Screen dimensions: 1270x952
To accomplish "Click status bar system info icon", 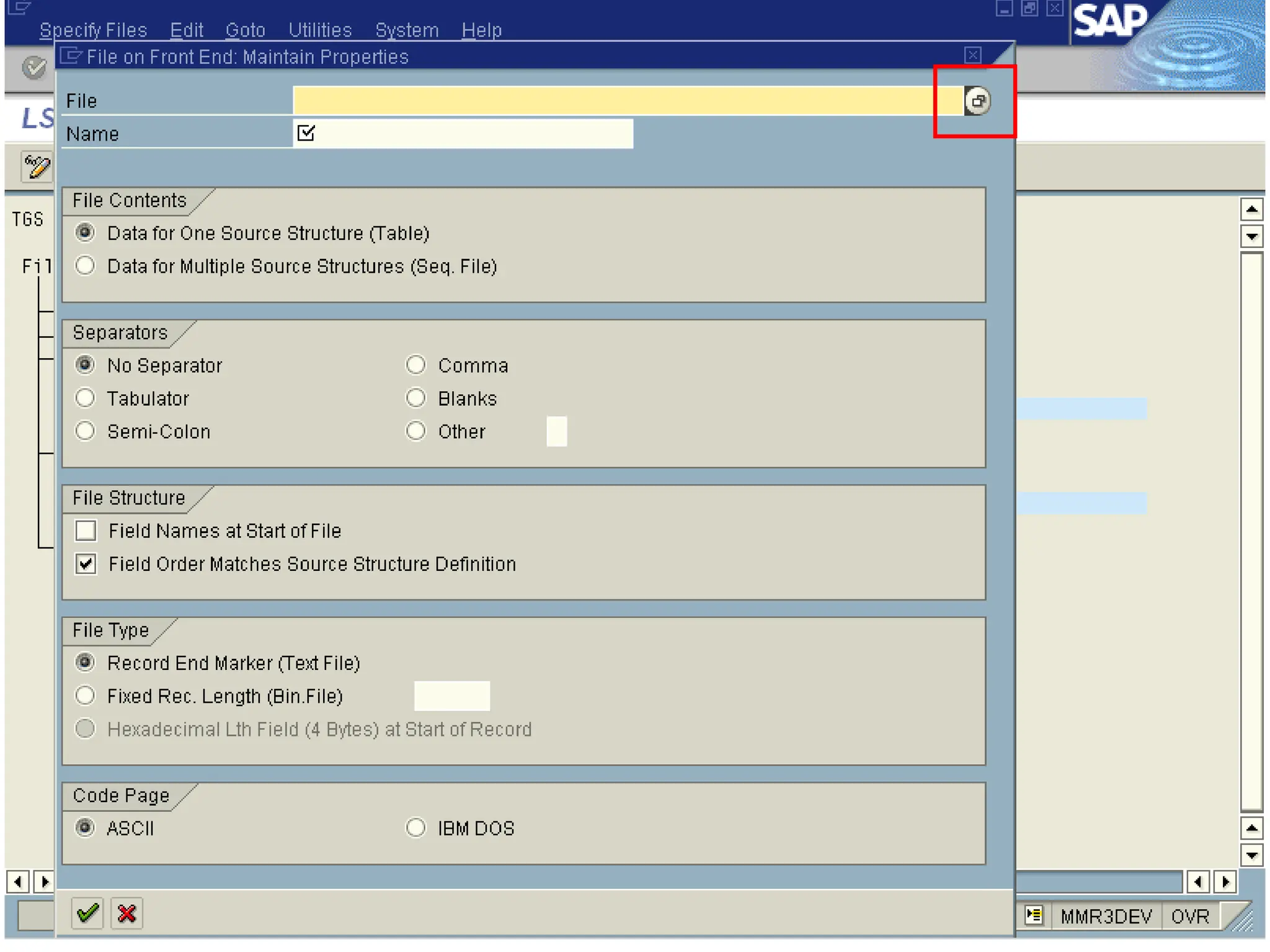I will pos(1033,915).
